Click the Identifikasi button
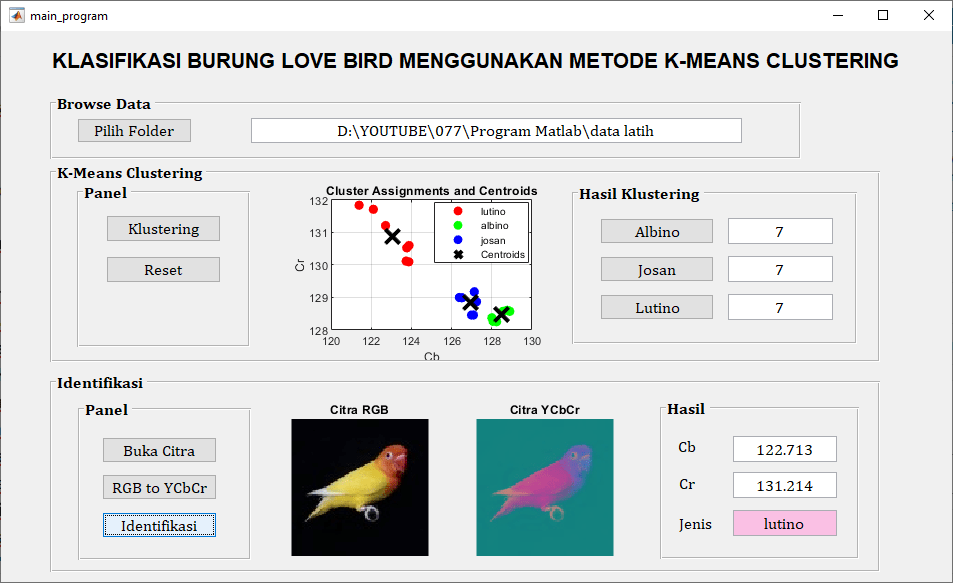Image resolution: width=953 pixels, height=583 pixels. [159, 524]
